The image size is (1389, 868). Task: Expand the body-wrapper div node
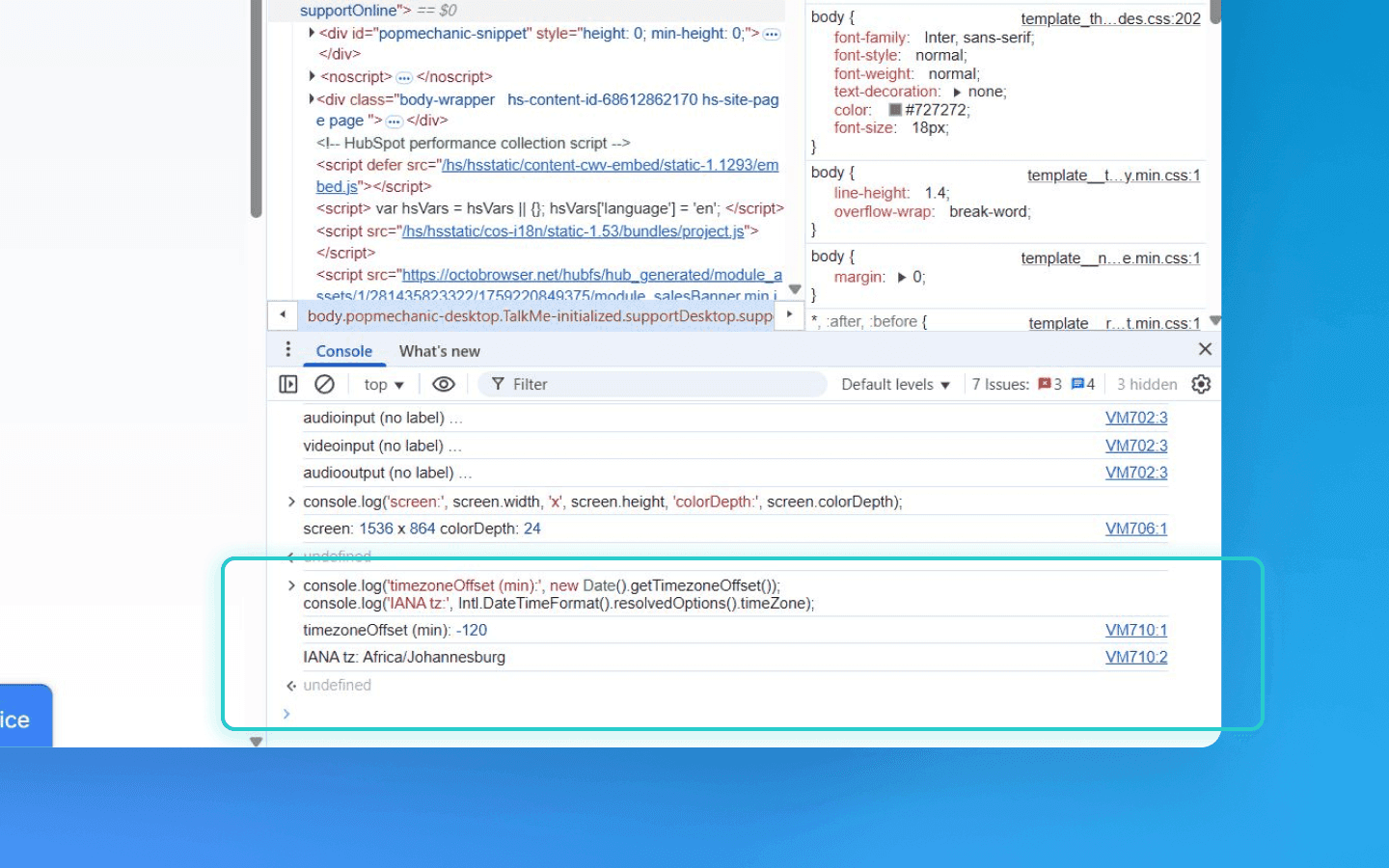312,99
